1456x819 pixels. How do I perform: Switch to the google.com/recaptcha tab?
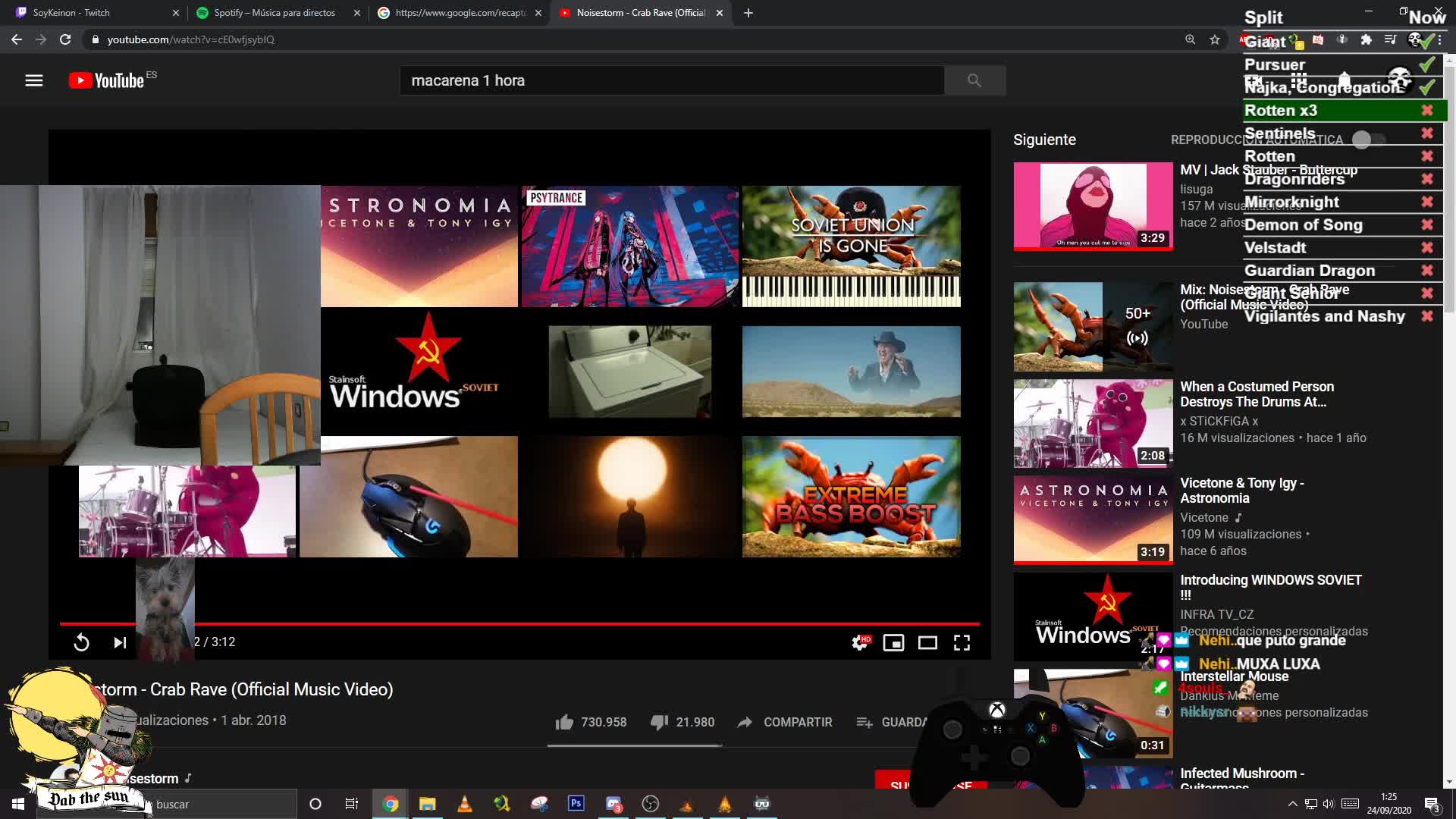click(459, 13)
